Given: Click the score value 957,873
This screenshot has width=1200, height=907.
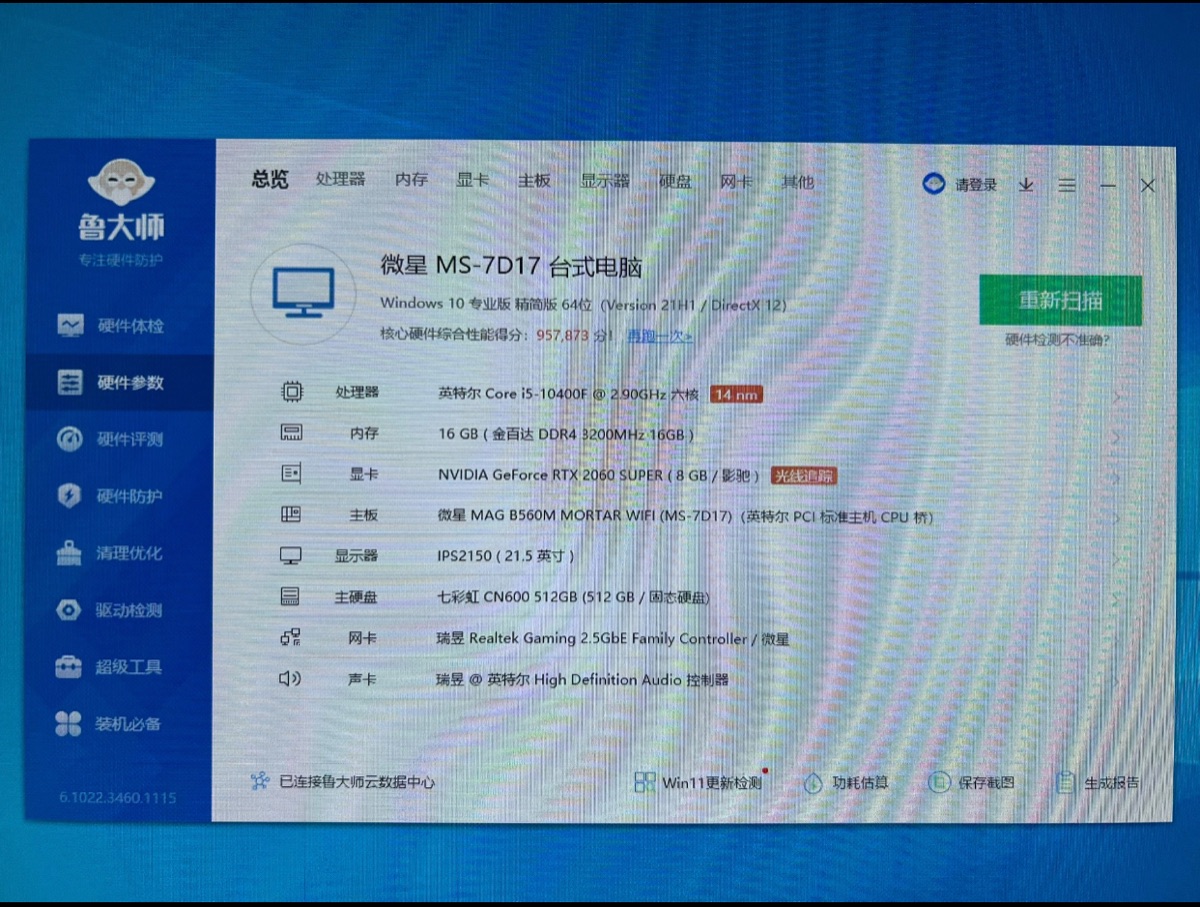Looking at the screenshot, I should (x=563, y=336).
